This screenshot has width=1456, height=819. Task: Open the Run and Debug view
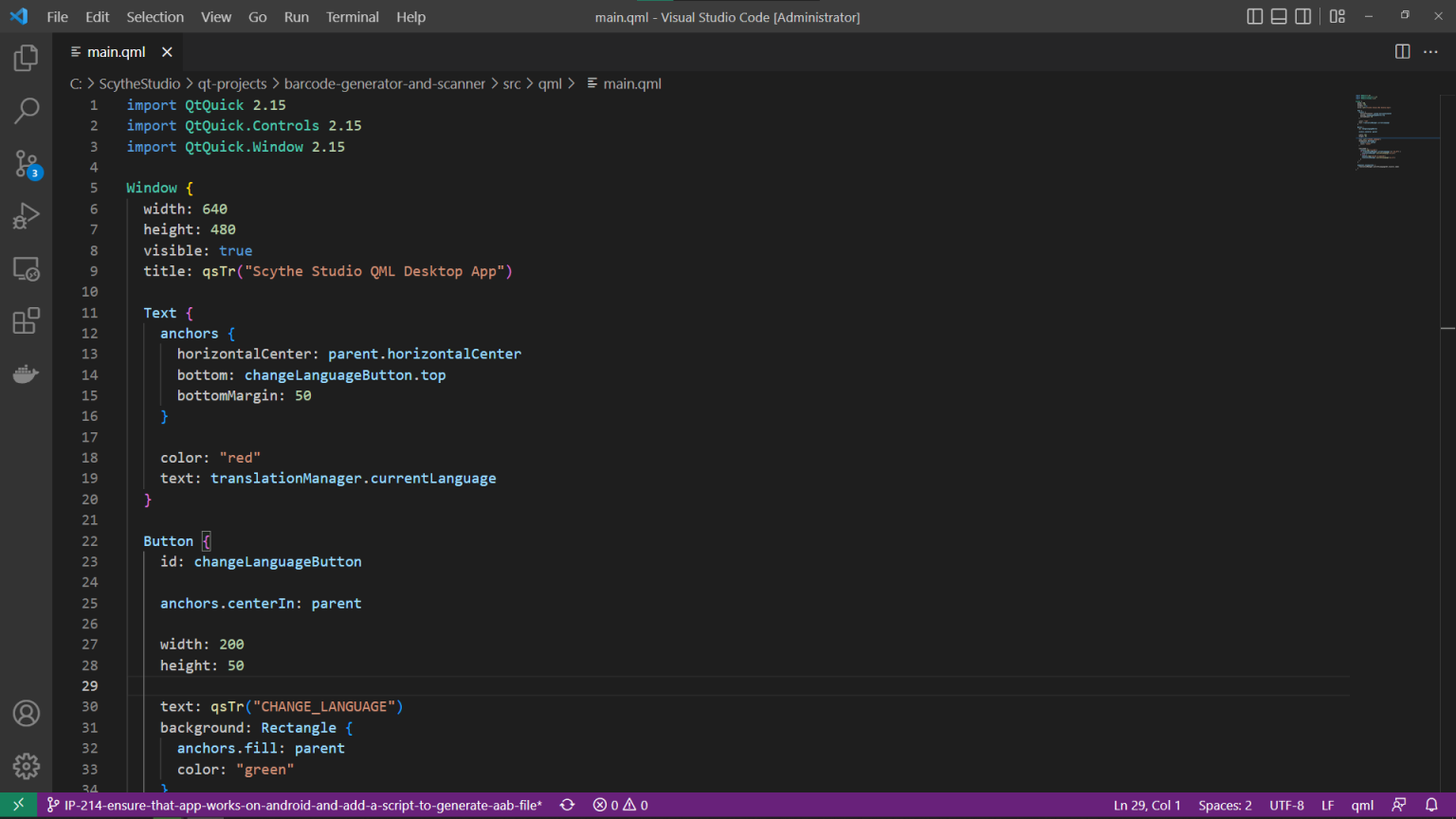(x=26, y=217)
